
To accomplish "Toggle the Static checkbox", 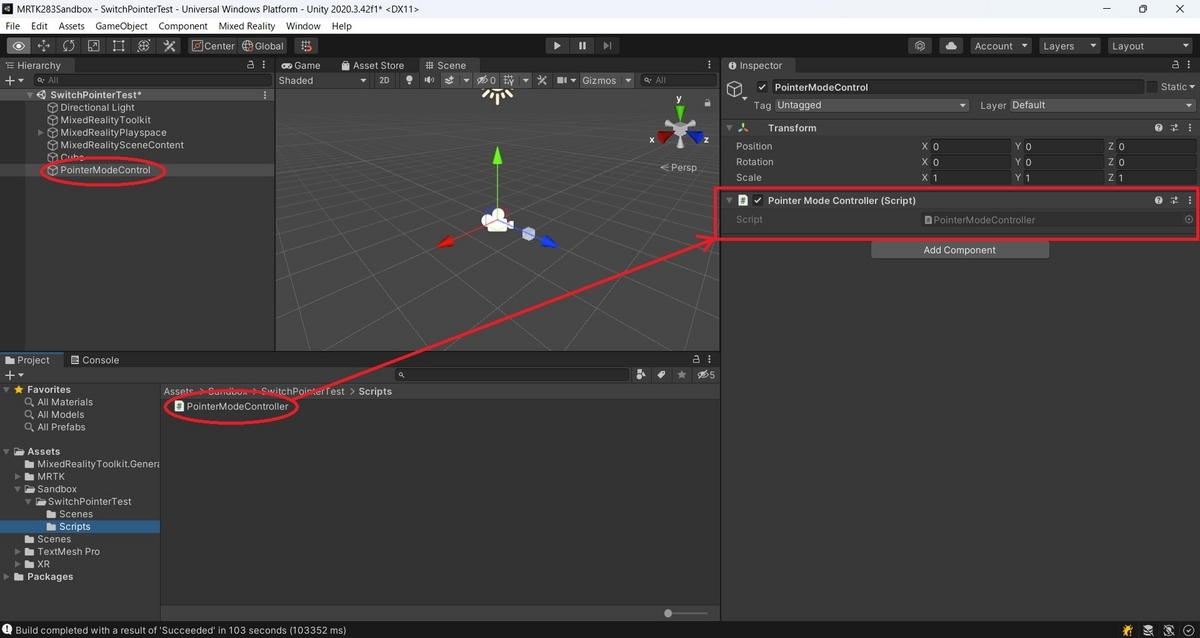I will point(1152,87).
